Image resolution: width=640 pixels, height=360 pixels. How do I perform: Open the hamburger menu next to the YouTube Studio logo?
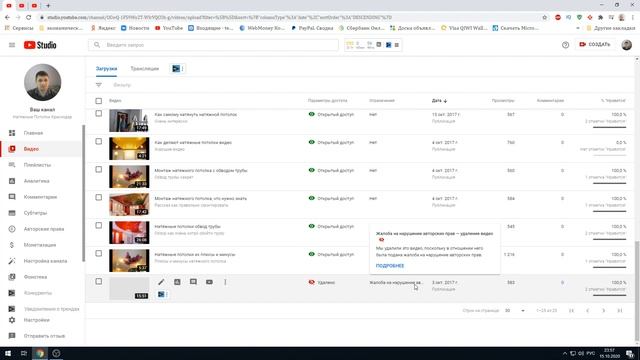pyautogui.click(x=12, y=45)
